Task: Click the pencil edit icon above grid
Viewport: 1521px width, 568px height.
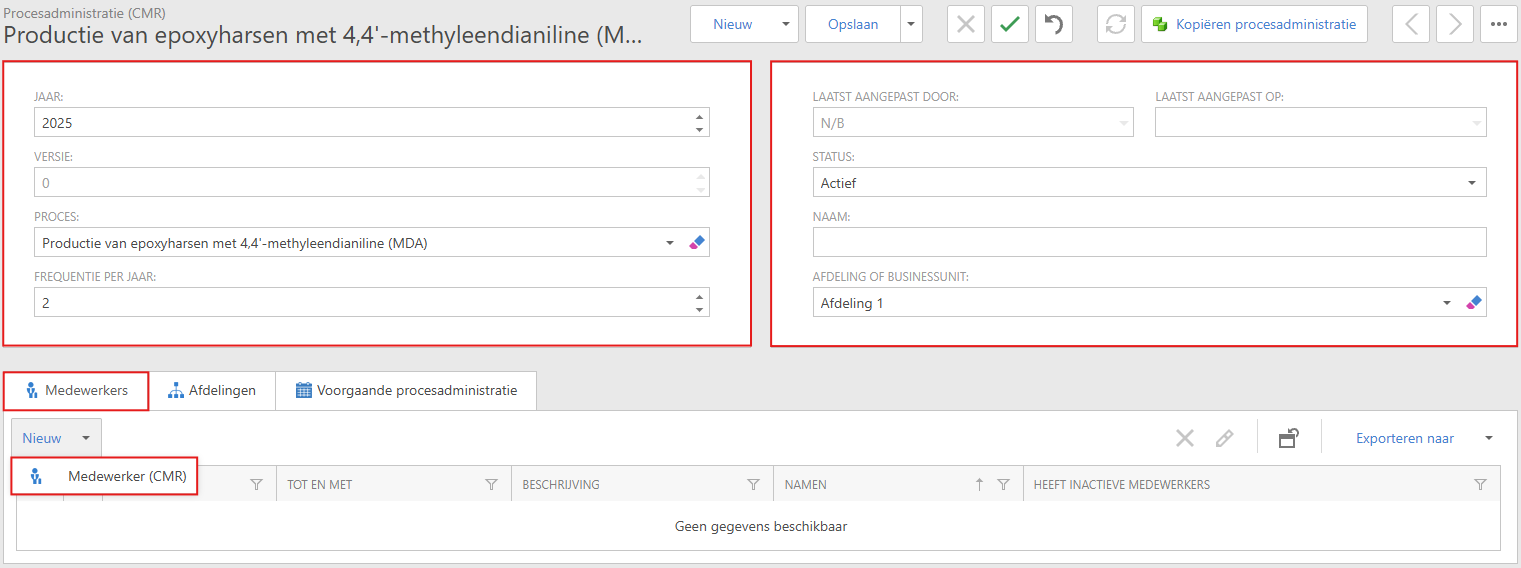Action: [1224, 438]
